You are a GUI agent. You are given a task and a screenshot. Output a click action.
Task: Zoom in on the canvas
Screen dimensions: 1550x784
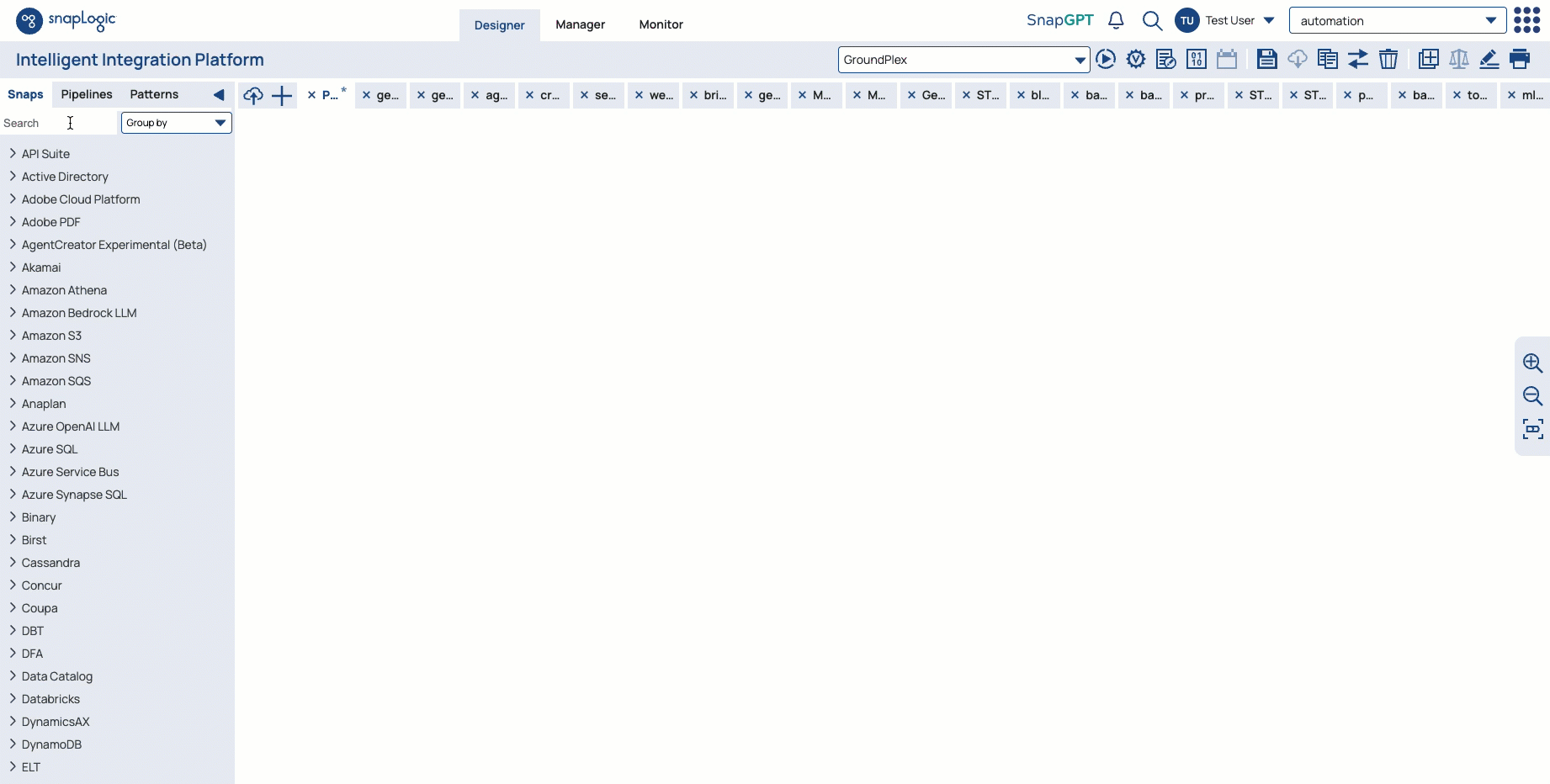(x=1532, y=363)
